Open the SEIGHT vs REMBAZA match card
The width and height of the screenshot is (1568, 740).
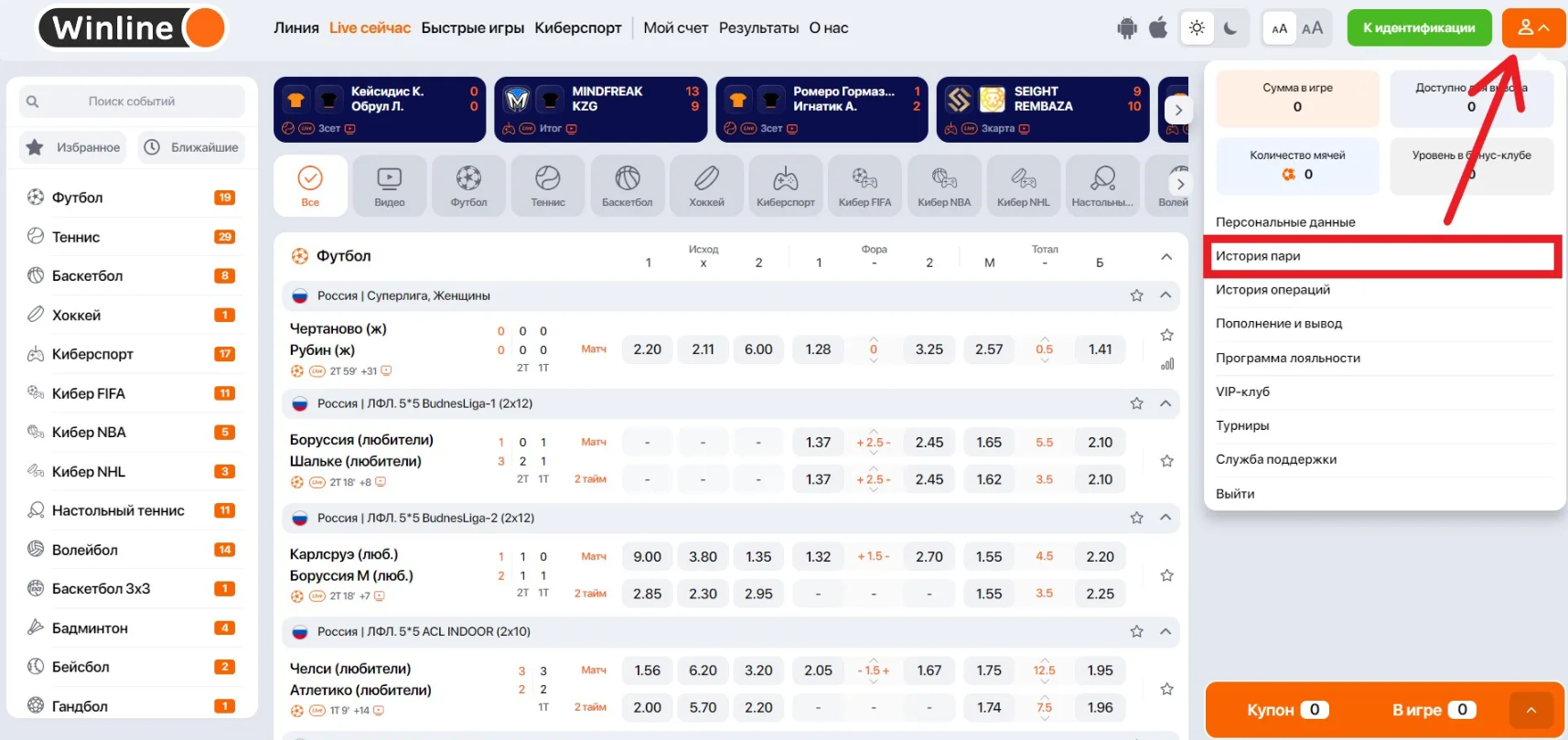(x=1043, y=110)
